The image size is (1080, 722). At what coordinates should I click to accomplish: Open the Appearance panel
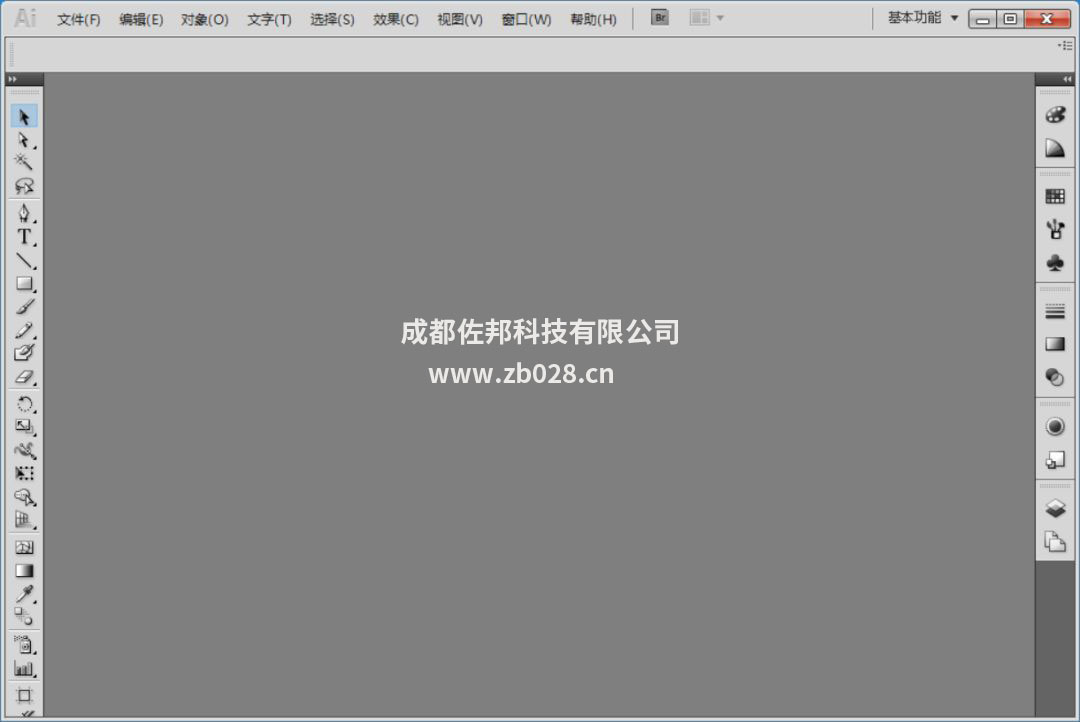pyautogui.click(x=1055, y=426)
